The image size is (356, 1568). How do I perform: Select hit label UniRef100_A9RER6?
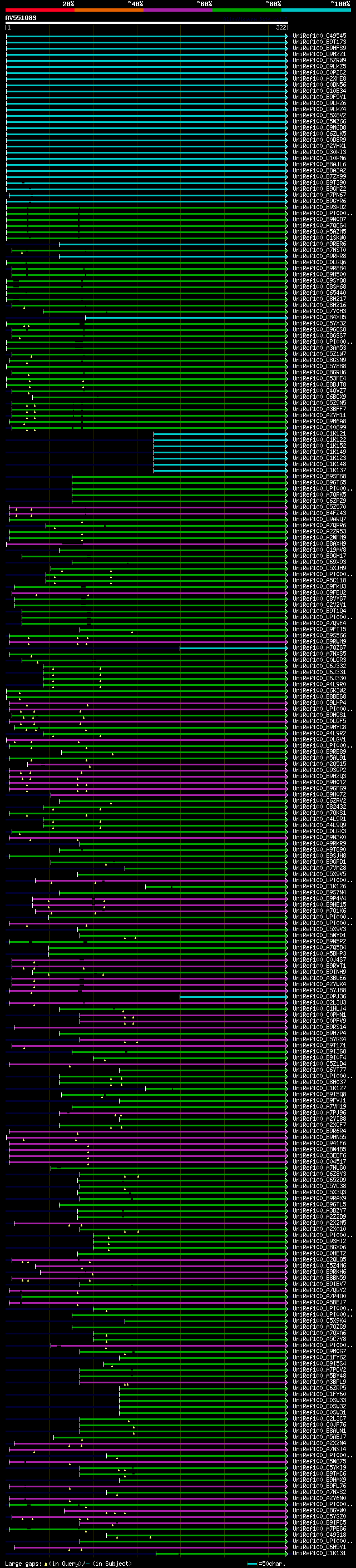tap(319, 244)
